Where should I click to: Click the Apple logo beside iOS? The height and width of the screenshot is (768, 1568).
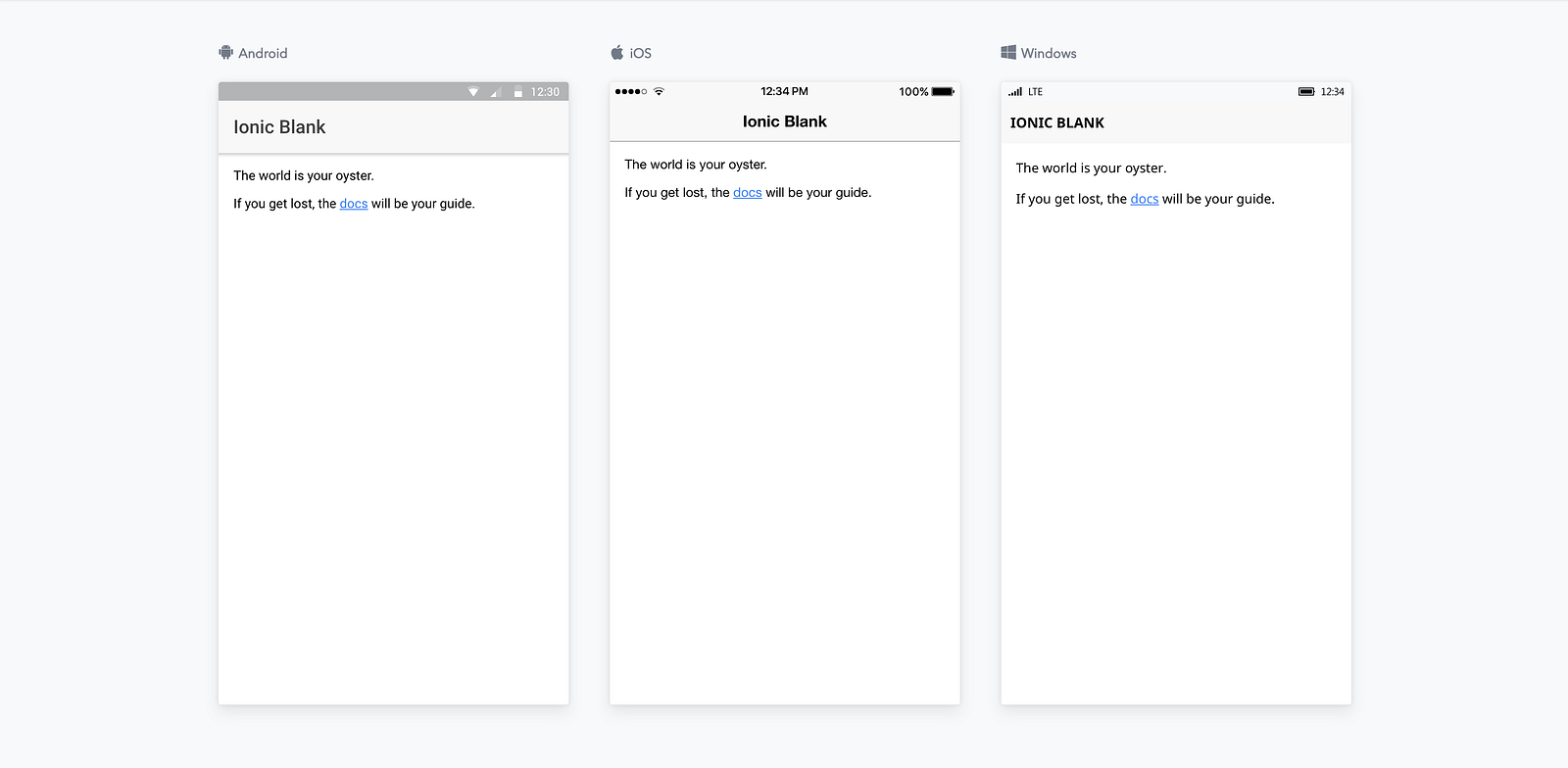617,53
